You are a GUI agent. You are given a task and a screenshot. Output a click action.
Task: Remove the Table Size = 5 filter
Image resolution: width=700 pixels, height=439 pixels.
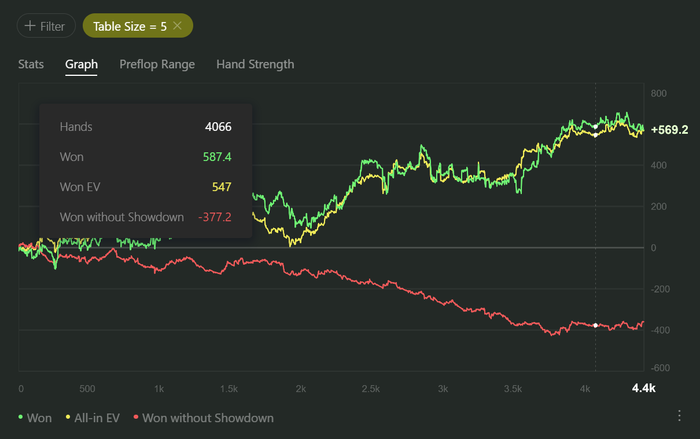point(178,26)
